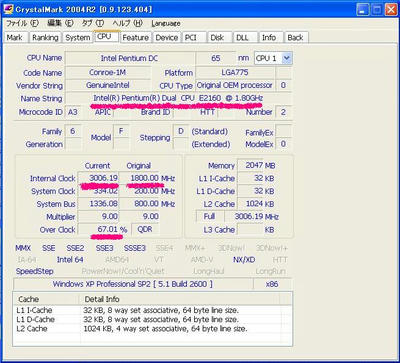Open the ファイル (F) menu
The width and height of the screenshot is (400, 363).
[x=23, y=23]
